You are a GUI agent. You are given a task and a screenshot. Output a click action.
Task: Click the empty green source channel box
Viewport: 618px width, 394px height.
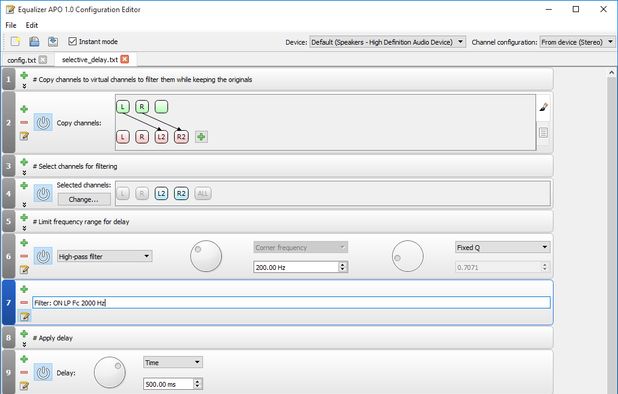pos(161,106)
